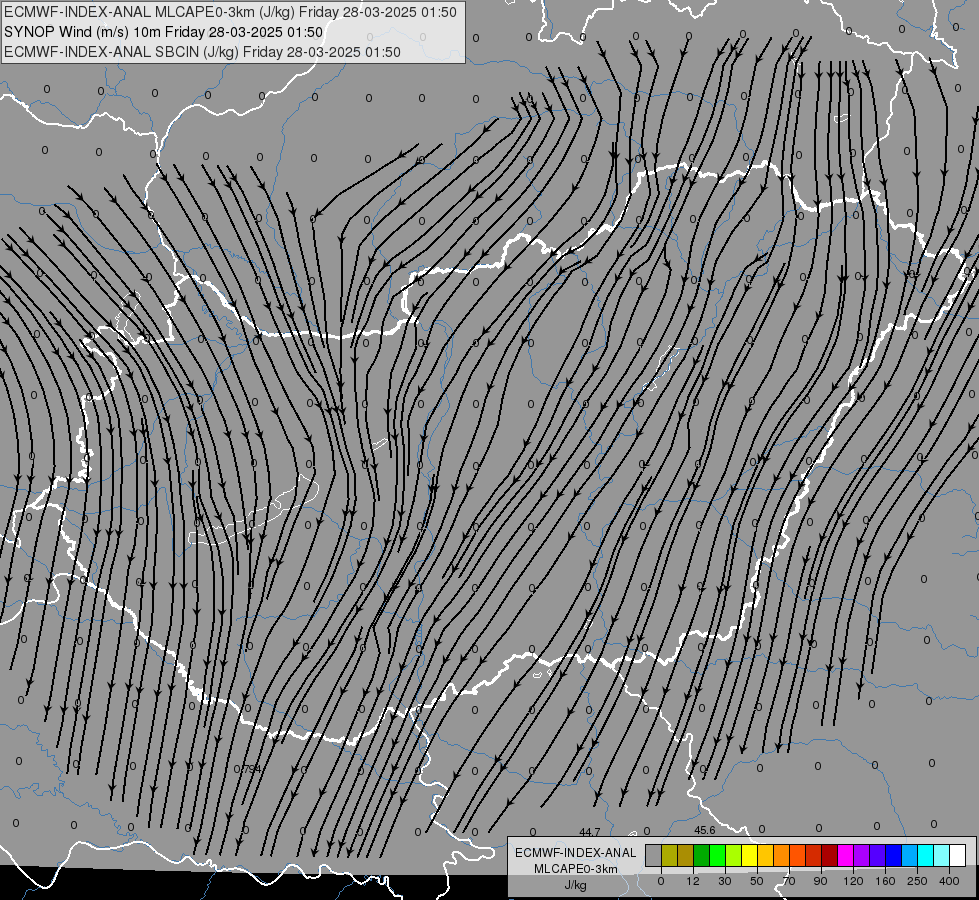The width and height of the screenshot is (979, 900).
Task: Select the white legend swatch
Action: tap(958, 855)
